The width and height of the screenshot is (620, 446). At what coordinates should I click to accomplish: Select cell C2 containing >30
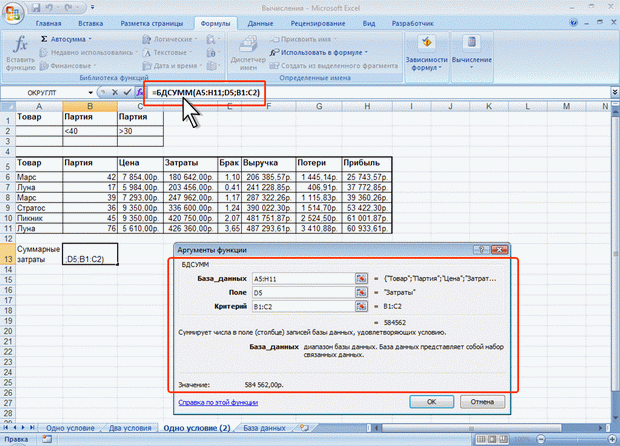[140, 131]
